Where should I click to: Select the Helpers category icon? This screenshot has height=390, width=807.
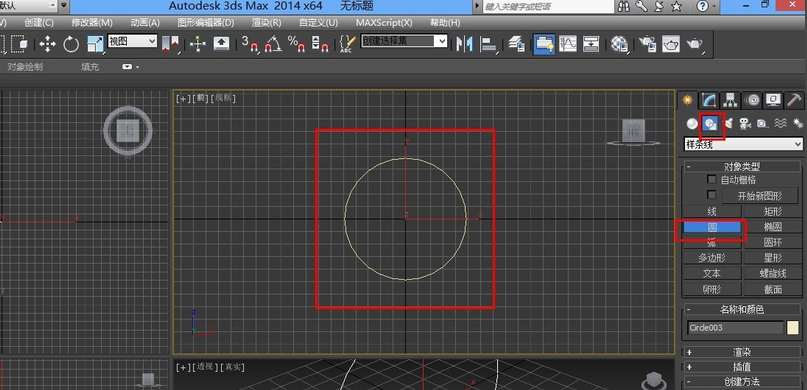click(x=763, y=123)
